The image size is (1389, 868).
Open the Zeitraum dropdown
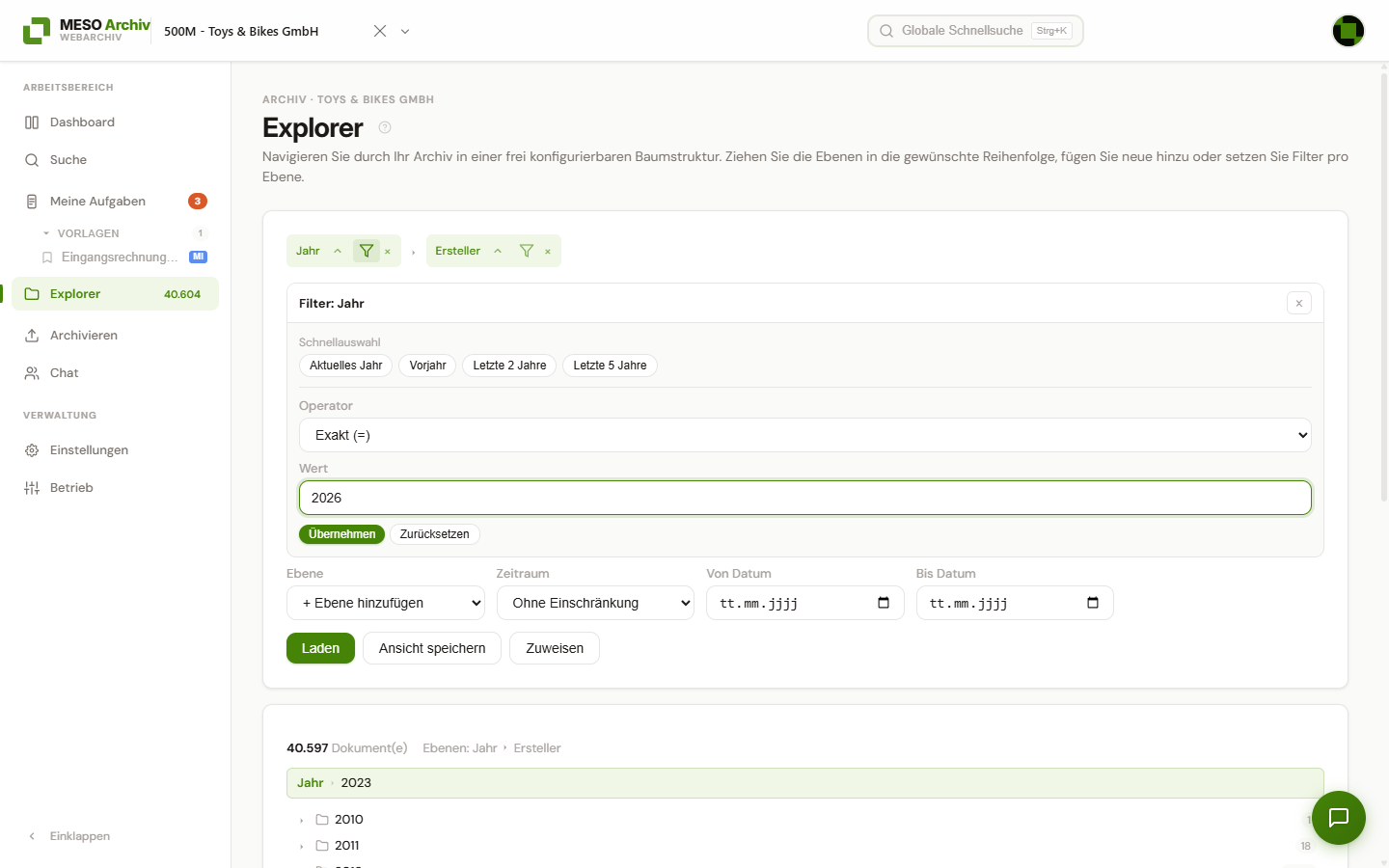pyautogui.click(x=595, y=603)
